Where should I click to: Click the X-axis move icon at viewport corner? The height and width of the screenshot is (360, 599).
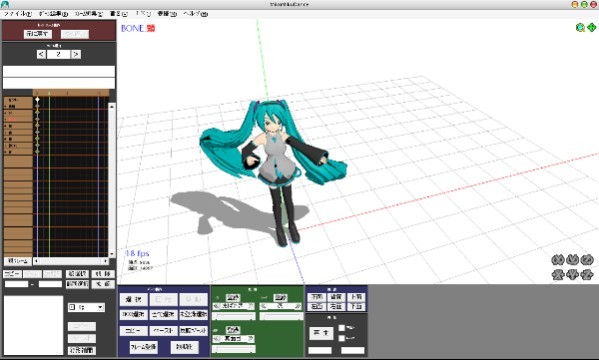pyautogui.click(x=558, y=274)
